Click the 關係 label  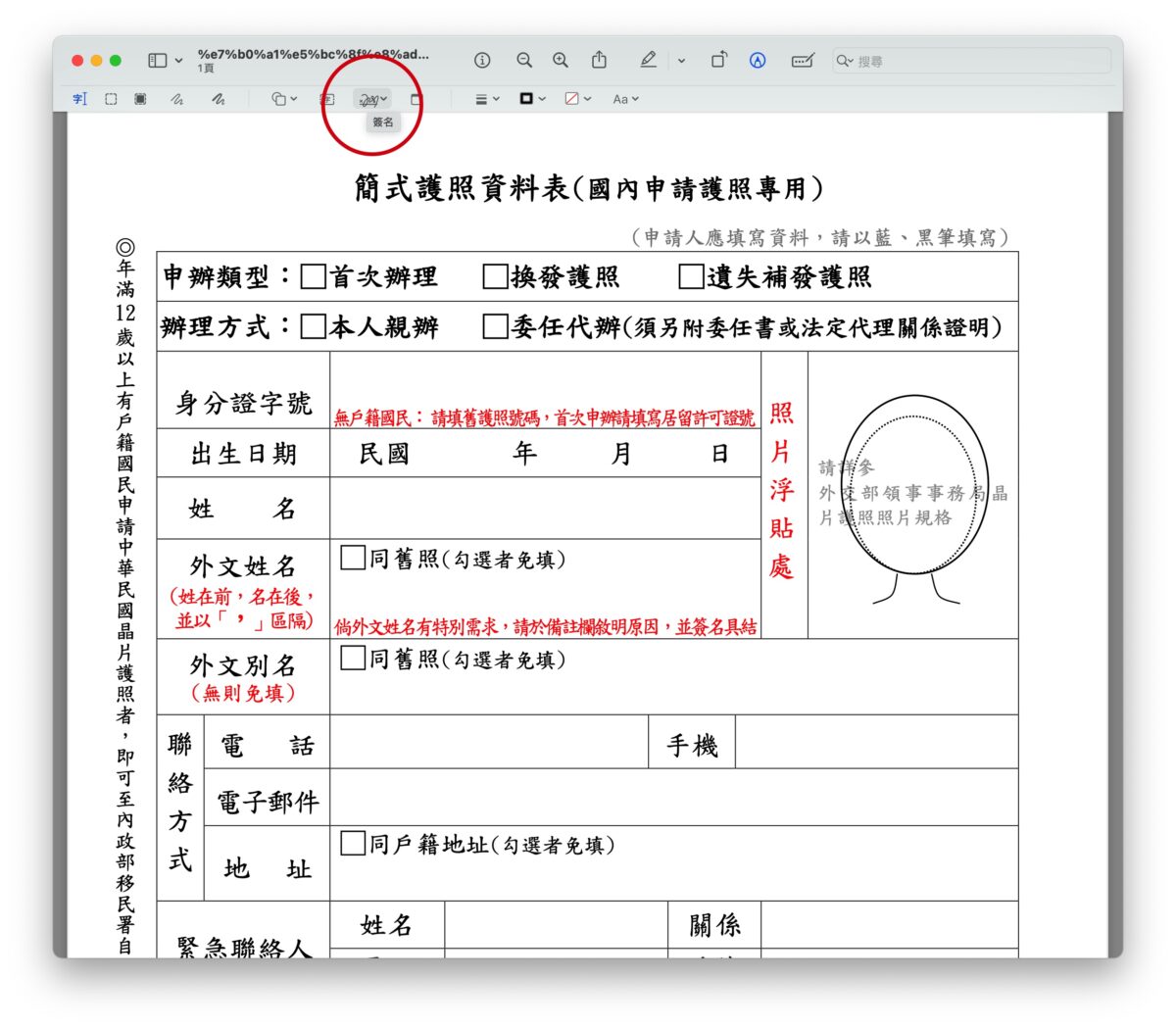(714, 924)
